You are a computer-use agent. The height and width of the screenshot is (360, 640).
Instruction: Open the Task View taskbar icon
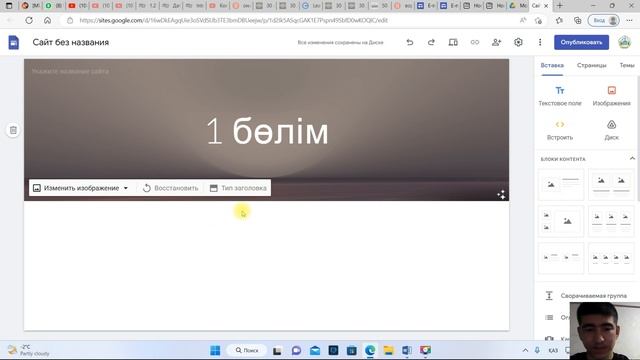point(277,350)
